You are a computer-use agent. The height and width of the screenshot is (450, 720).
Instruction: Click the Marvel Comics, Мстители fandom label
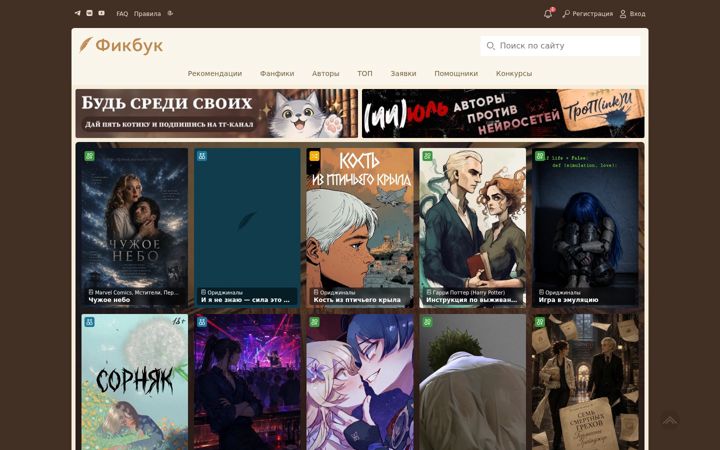[133, 292]
